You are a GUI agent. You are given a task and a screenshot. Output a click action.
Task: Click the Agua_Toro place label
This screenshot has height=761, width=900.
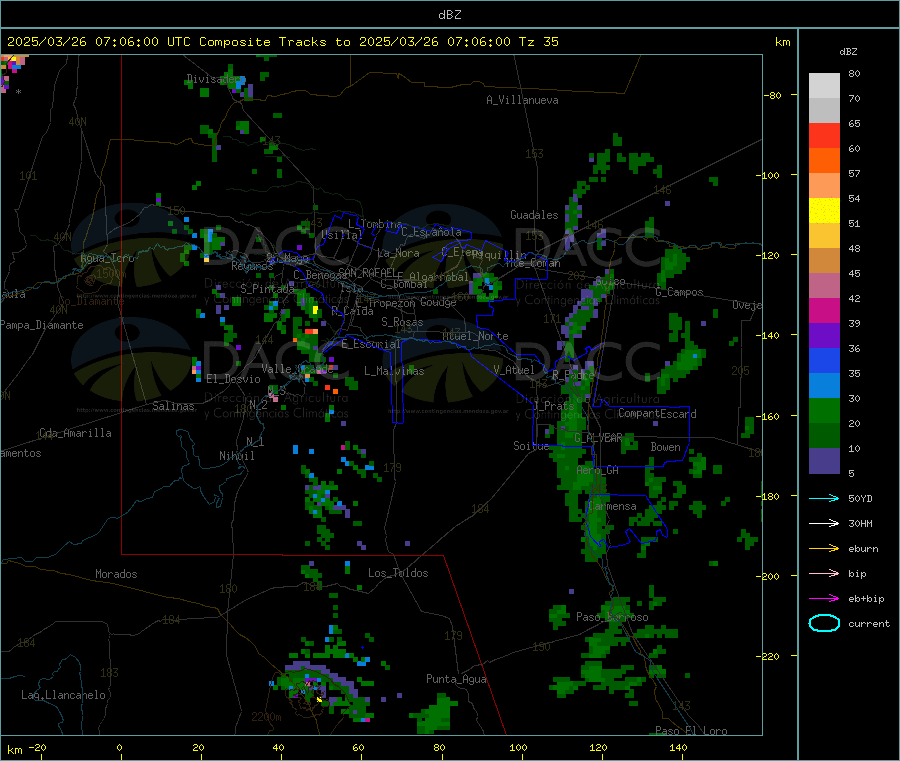point(107,258)
